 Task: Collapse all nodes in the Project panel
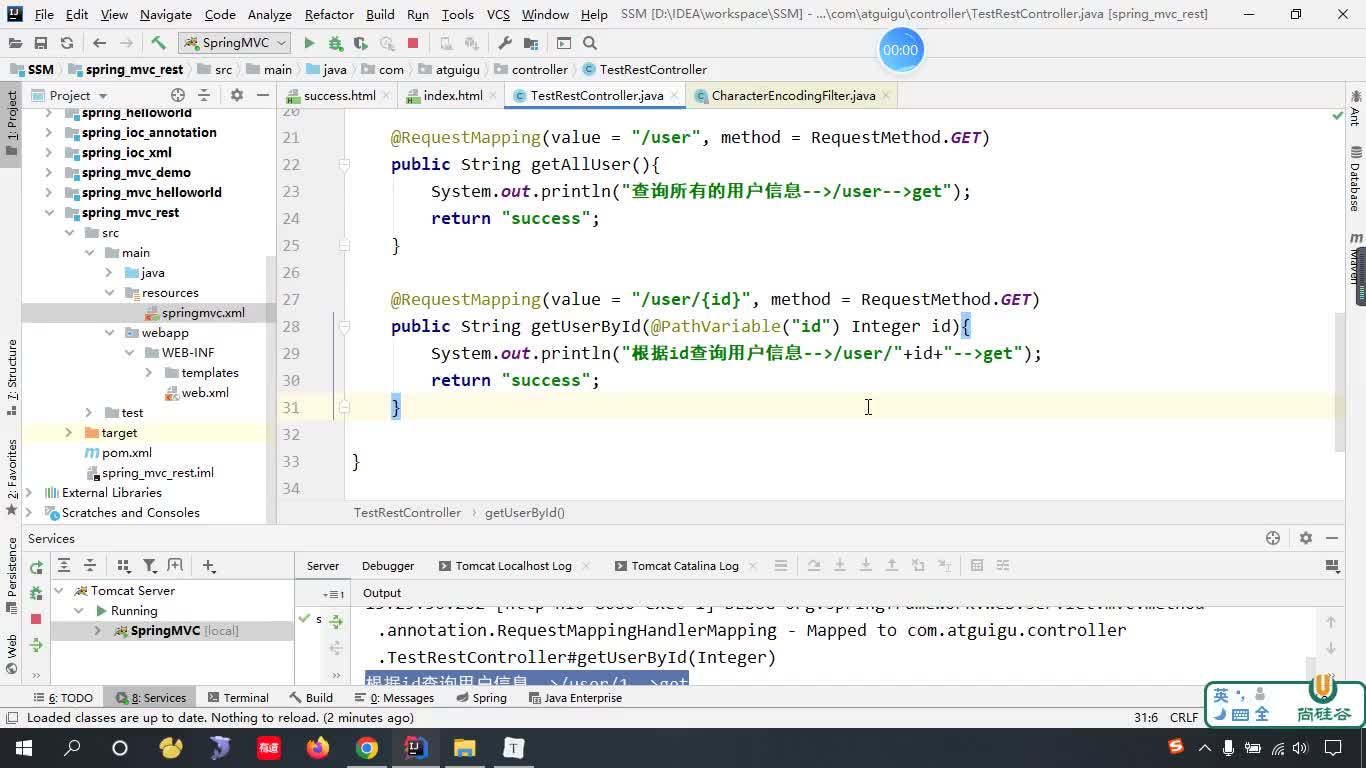pos(203,95)
